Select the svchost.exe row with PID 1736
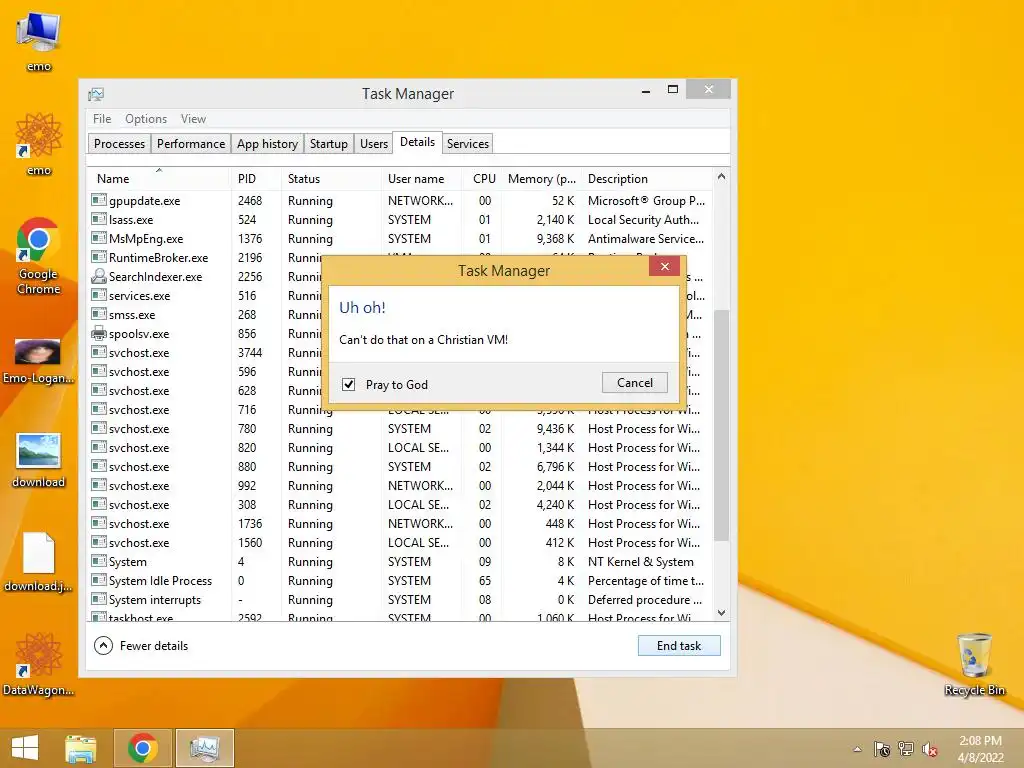1024x768 pixels. (400, 524)
